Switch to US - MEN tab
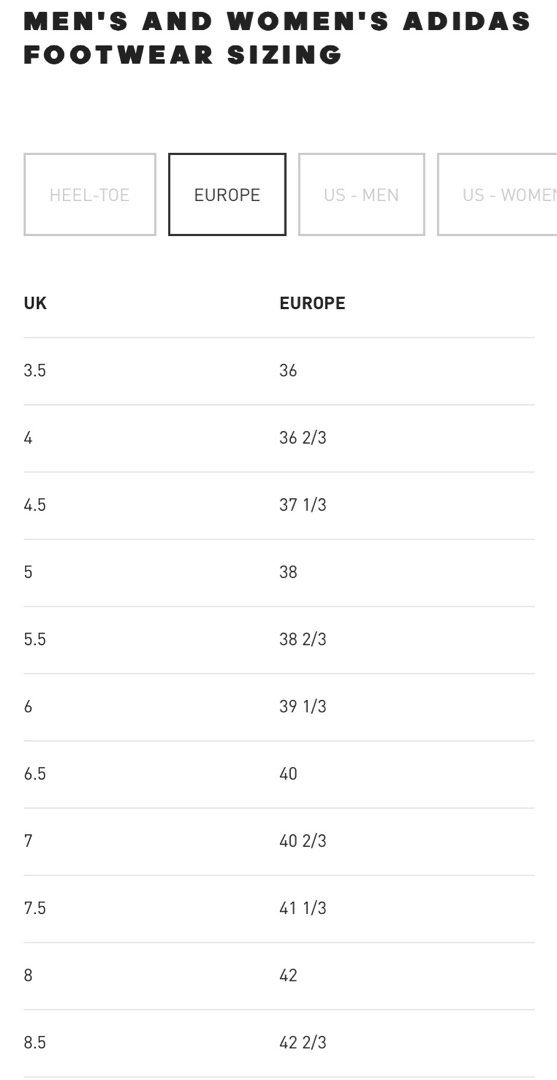The height and width of the screenshot is (1080, 557). tap(361, 195)
